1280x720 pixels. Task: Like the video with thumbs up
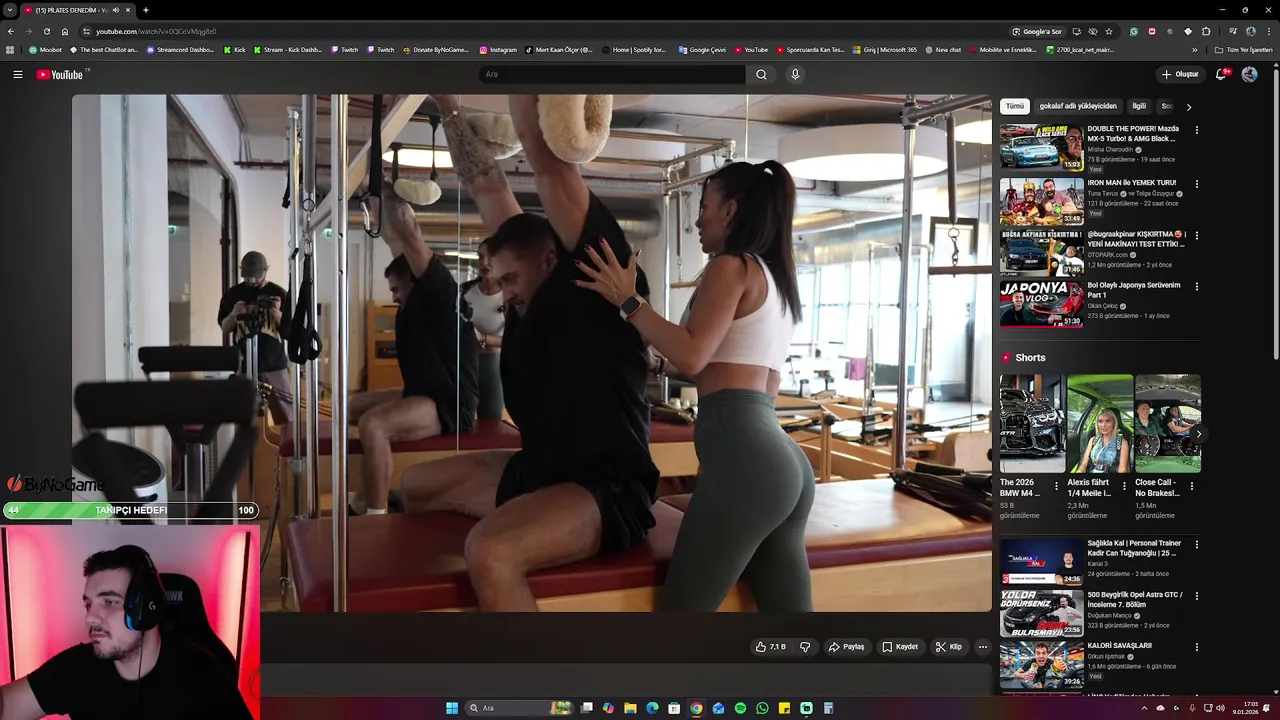coord(771,647)
